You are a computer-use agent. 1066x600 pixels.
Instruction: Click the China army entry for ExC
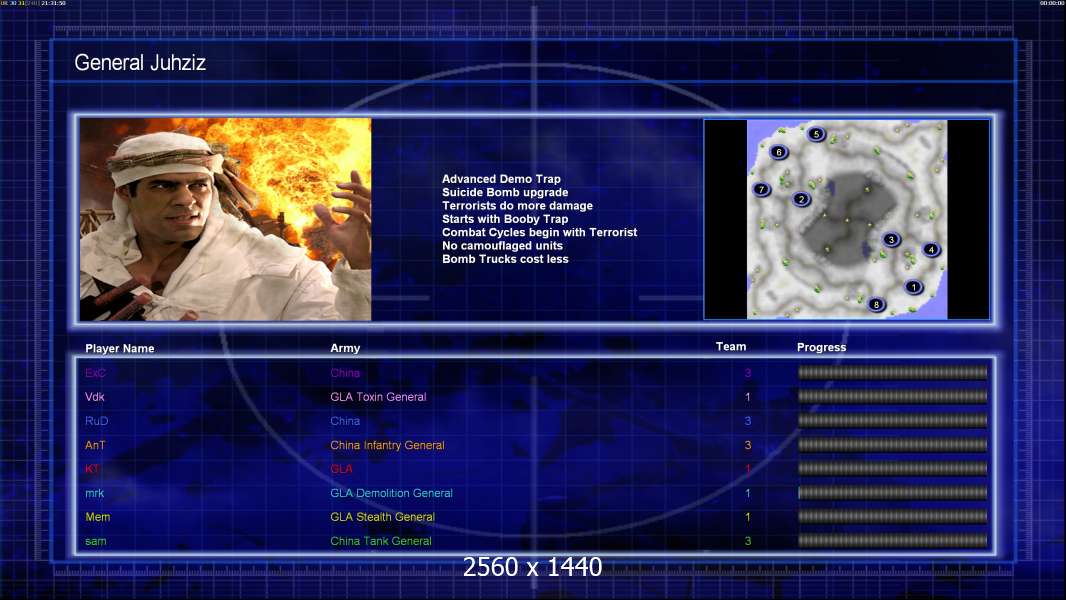click(345, 373)
